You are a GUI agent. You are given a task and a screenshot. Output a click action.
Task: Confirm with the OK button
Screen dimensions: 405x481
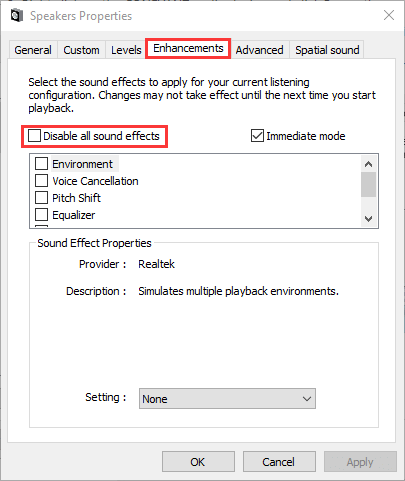[x=198, y=462]
